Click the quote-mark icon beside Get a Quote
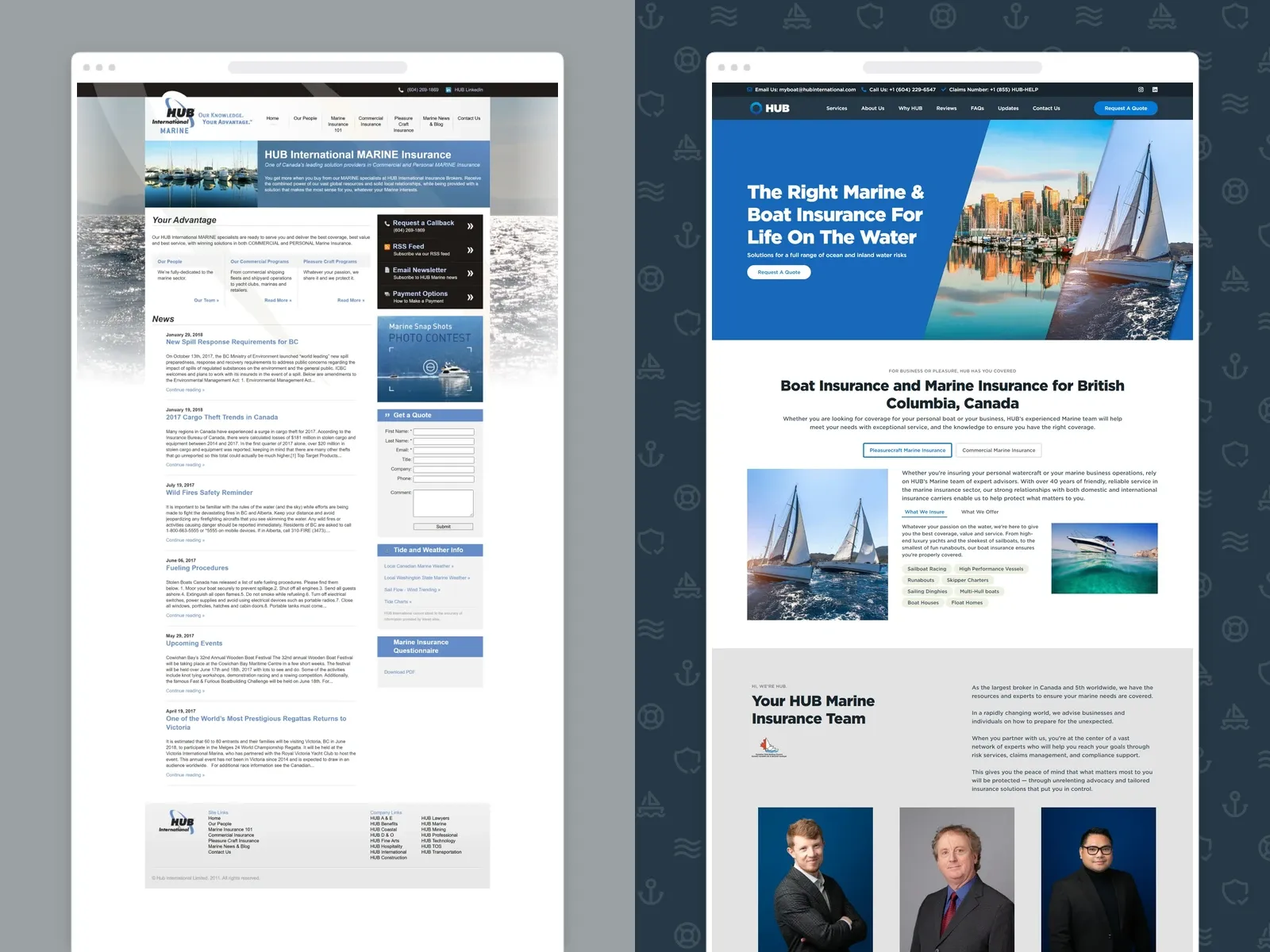The image size is (1270, 952). pos(387,415)
